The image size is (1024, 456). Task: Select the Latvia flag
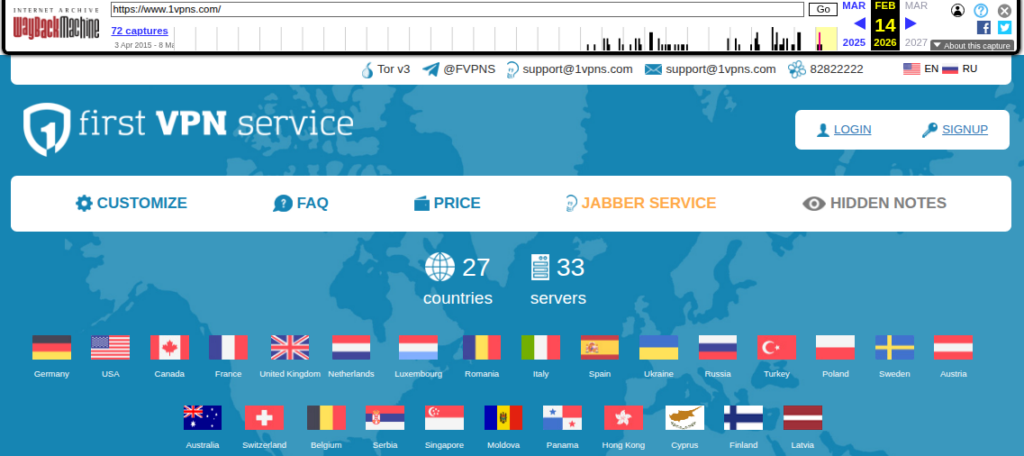[x=803, y=418]
